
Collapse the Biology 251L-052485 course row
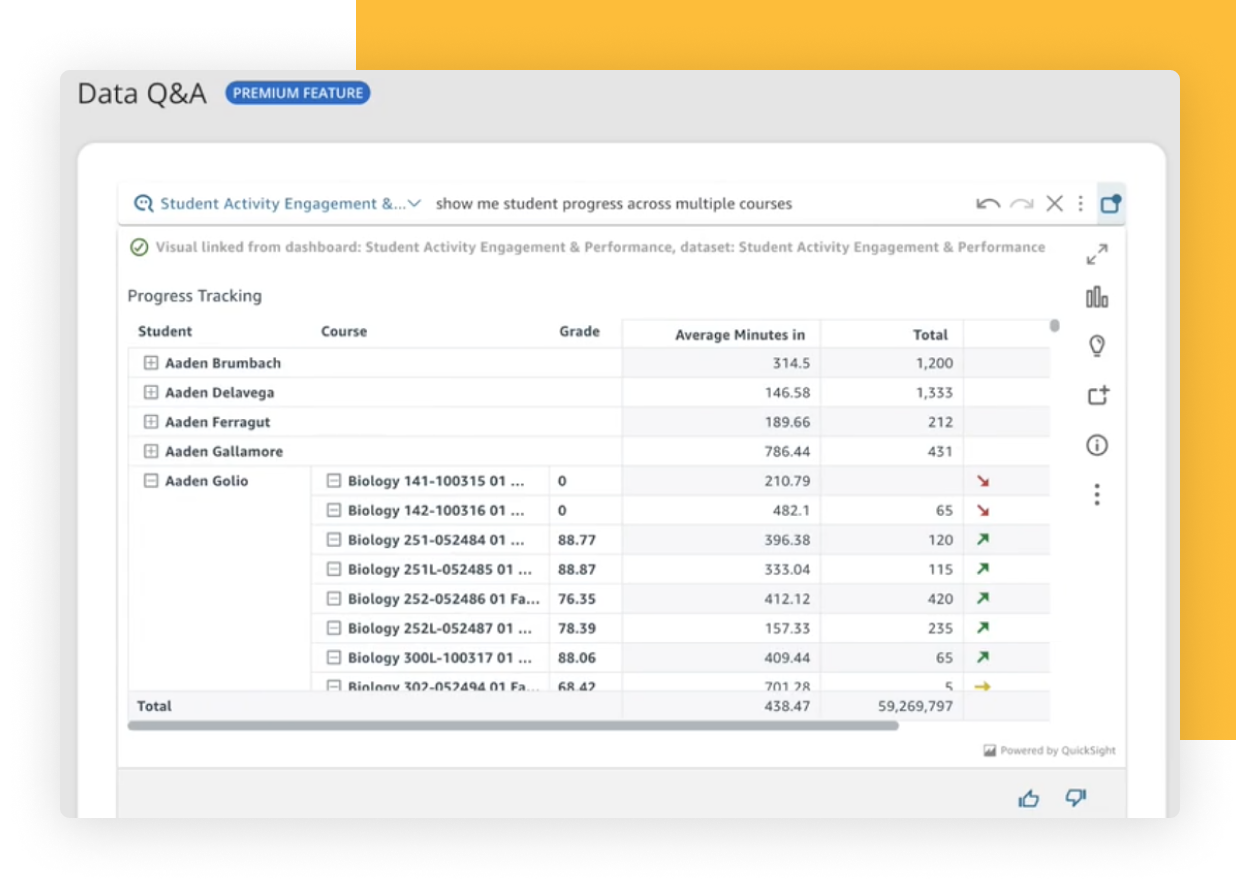334,570
